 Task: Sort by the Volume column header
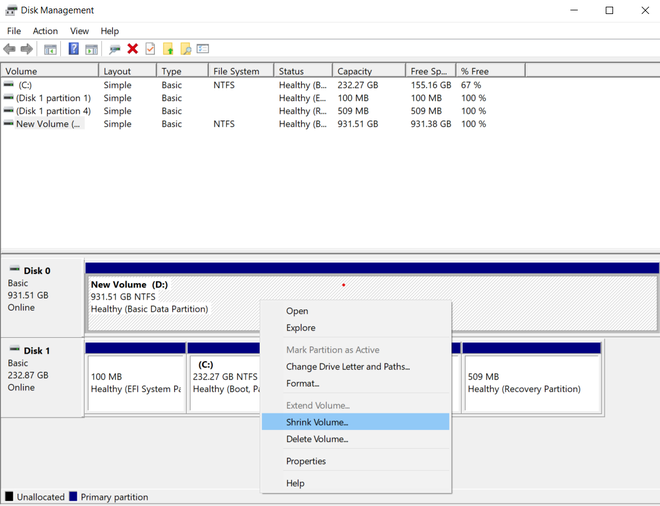pyautogui.click(x=50, y=71)
